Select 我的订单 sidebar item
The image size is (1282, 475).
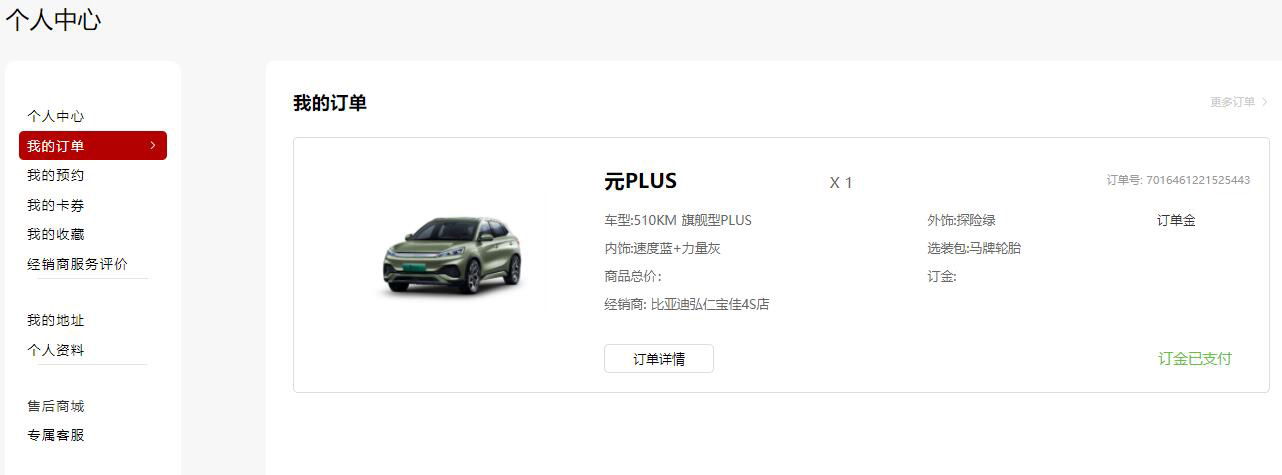pos(93,146)
